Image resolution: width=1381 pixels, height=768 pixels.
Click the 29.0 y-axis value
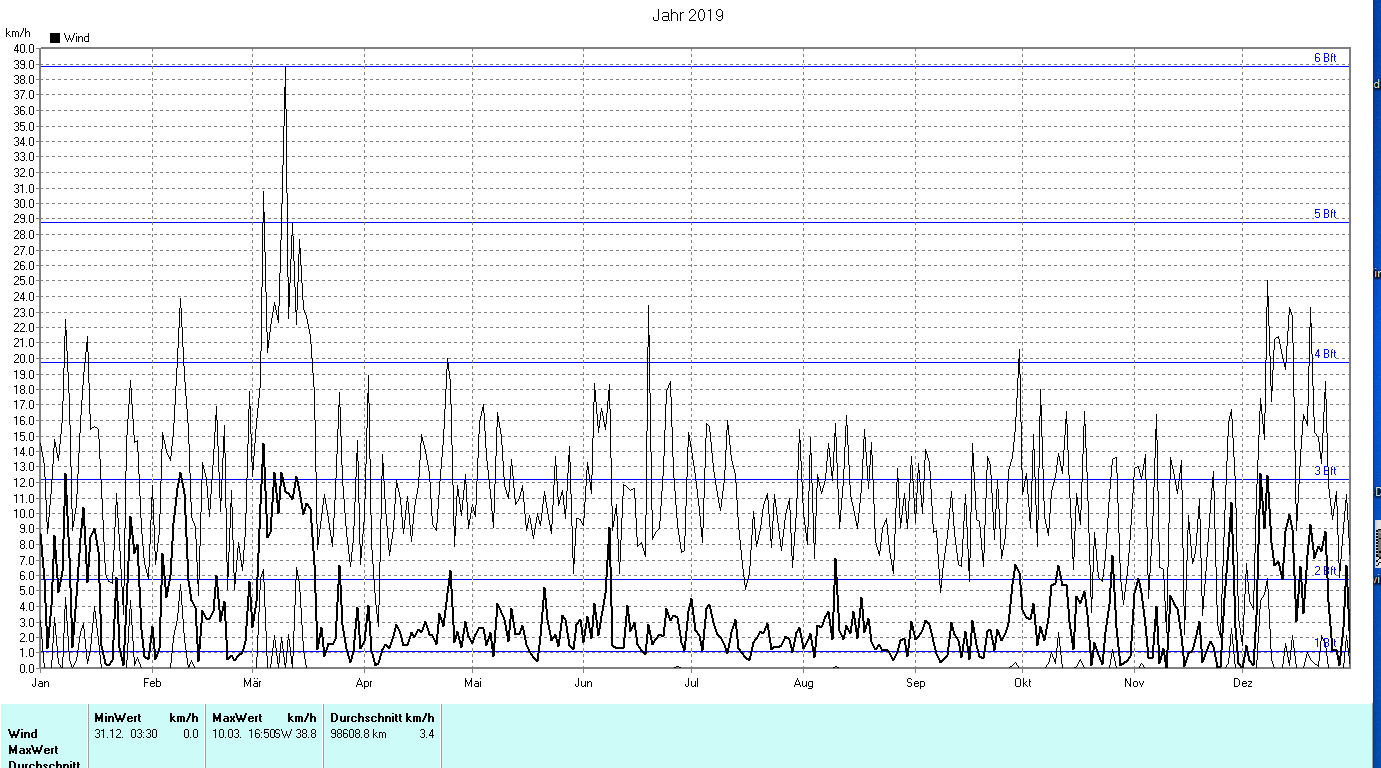click(x=23, y=219)
